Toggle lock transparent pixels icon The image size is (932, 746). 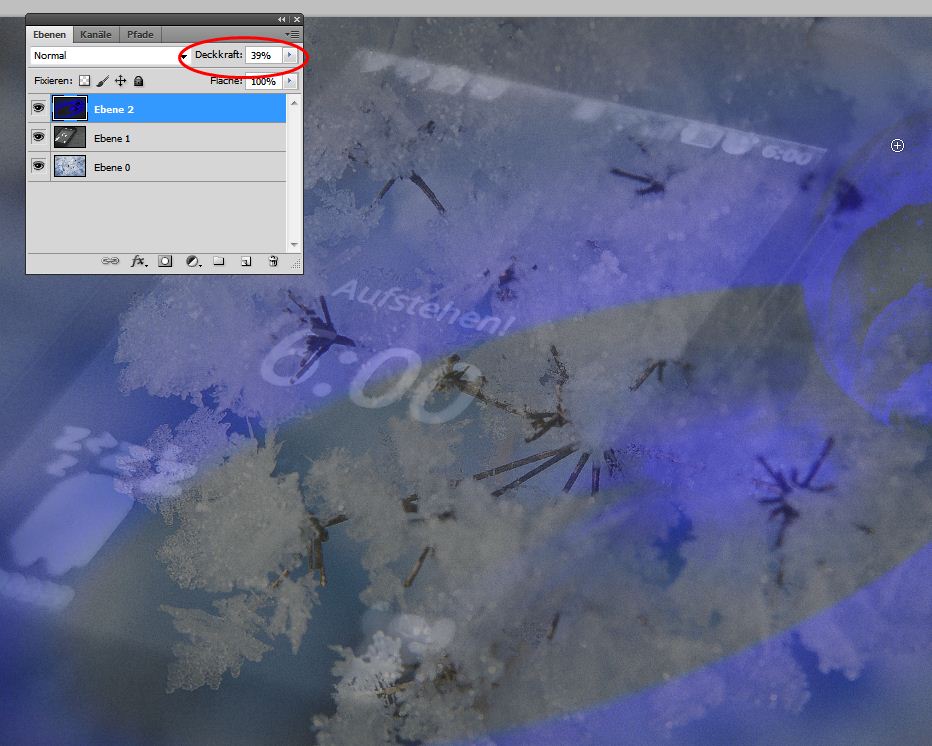point(84,81)
